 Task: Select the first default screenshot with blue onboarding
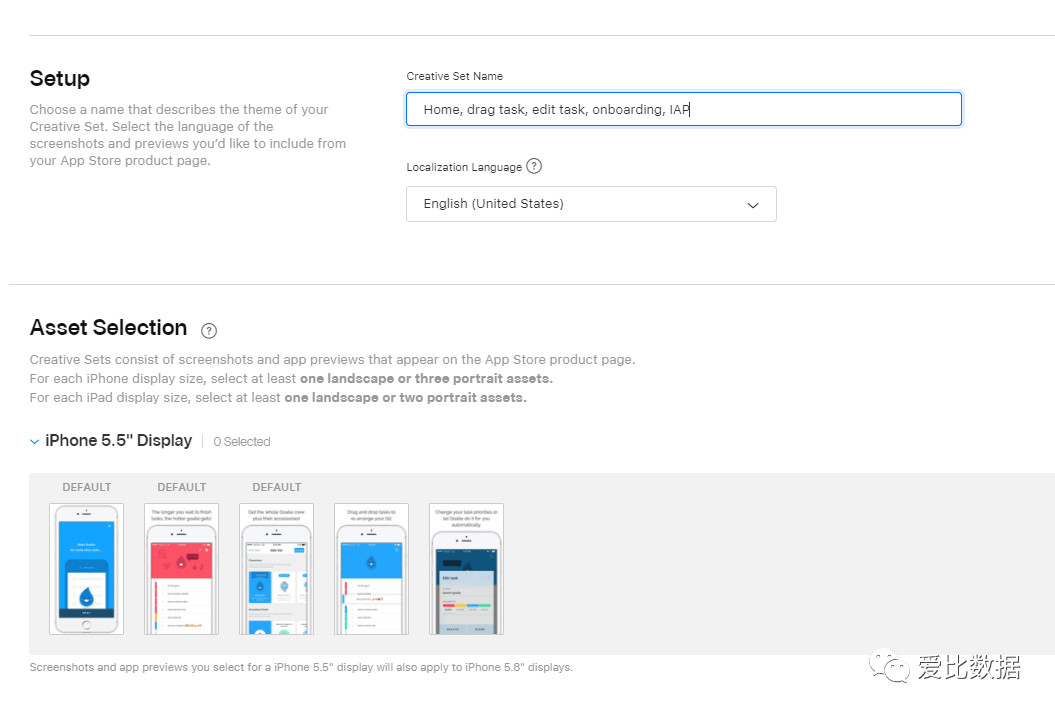[86, 568]
